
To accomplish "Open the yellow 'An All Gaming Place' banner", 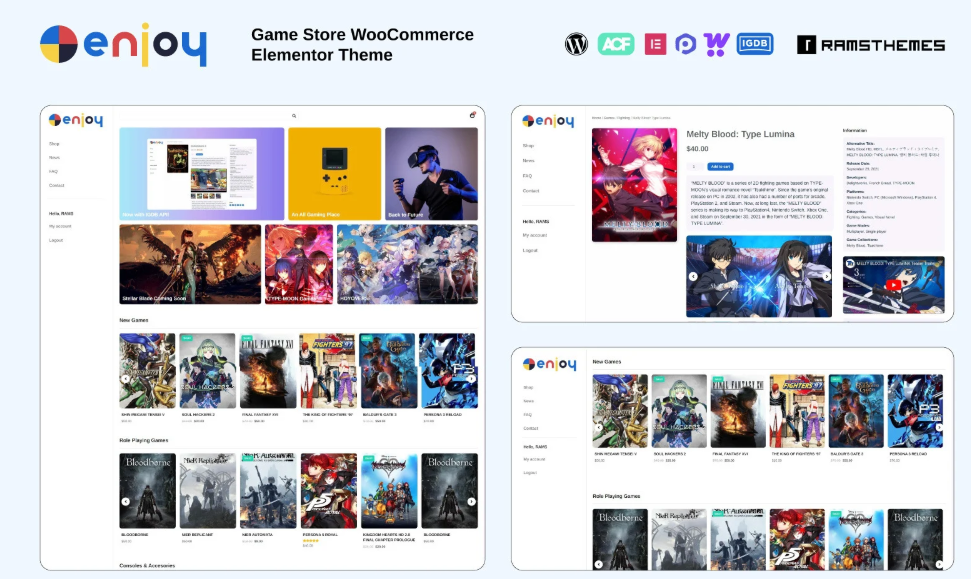I will point(334,173).
